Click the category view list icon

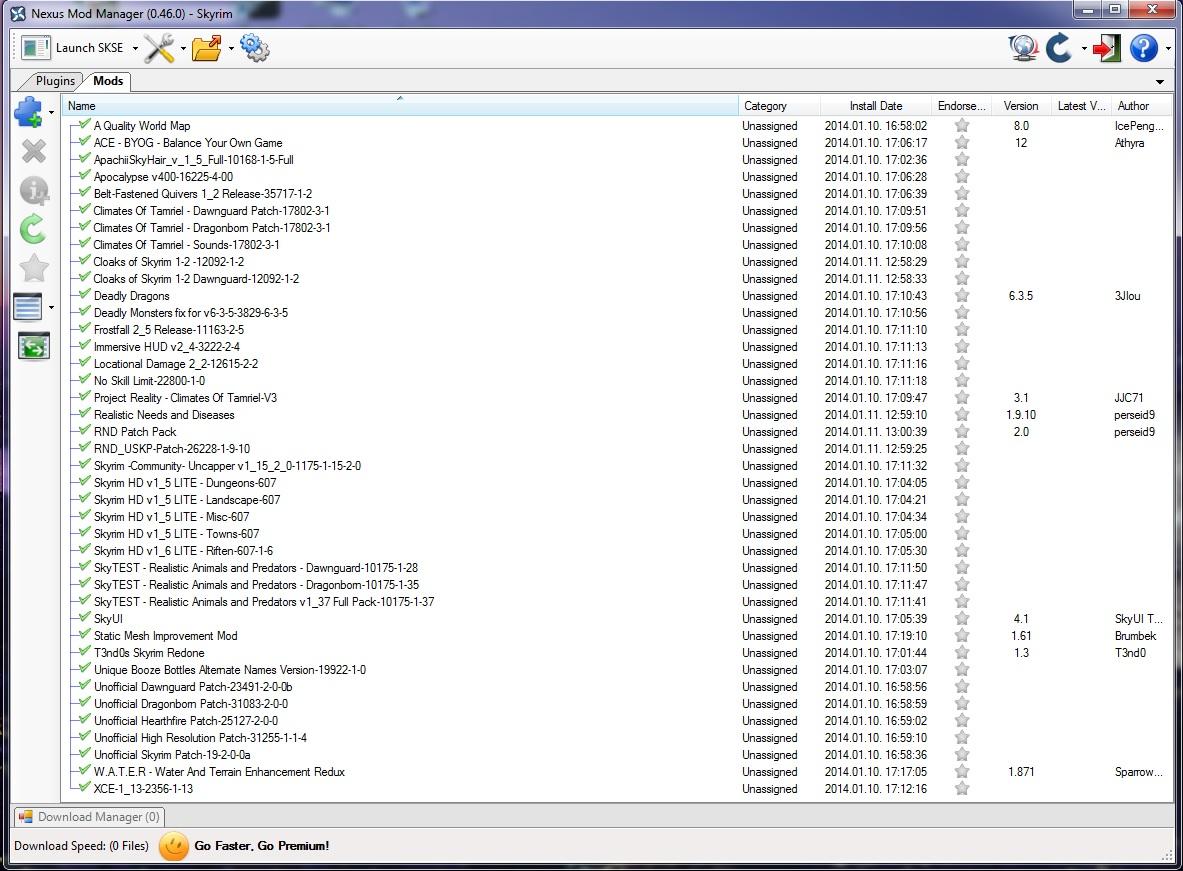tap(28, 307)
